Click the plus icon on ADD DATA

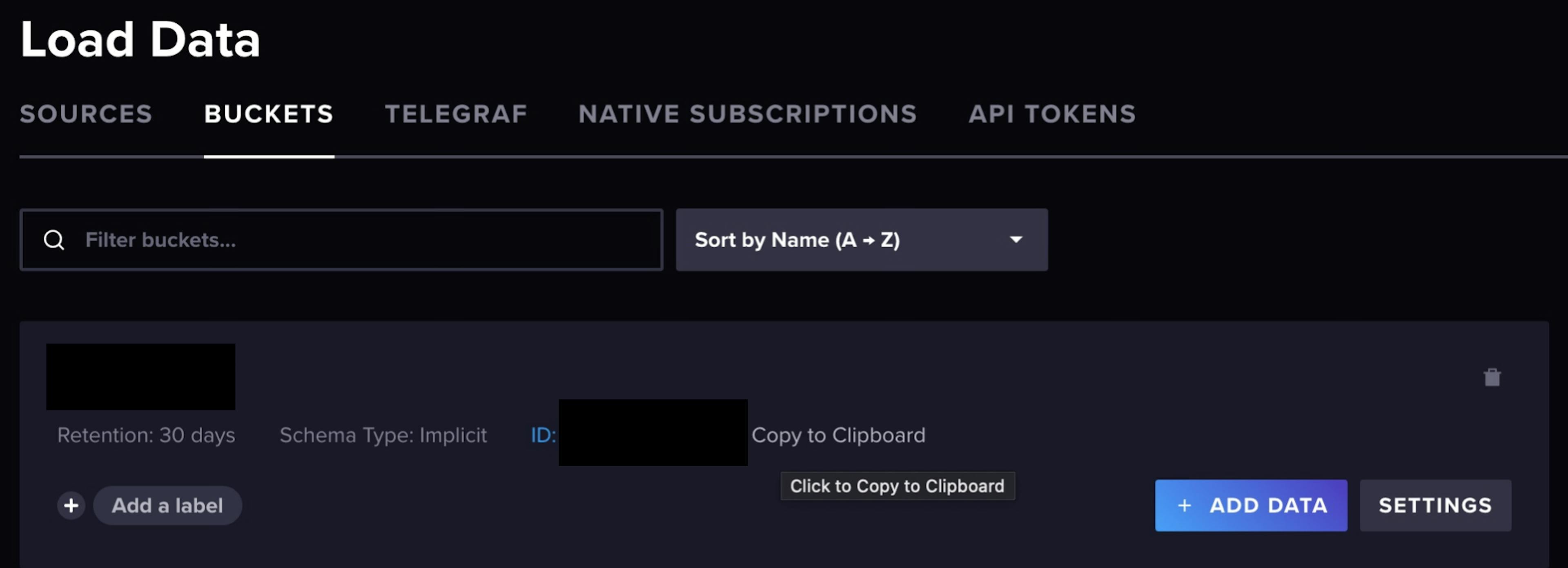(1185, 505)
